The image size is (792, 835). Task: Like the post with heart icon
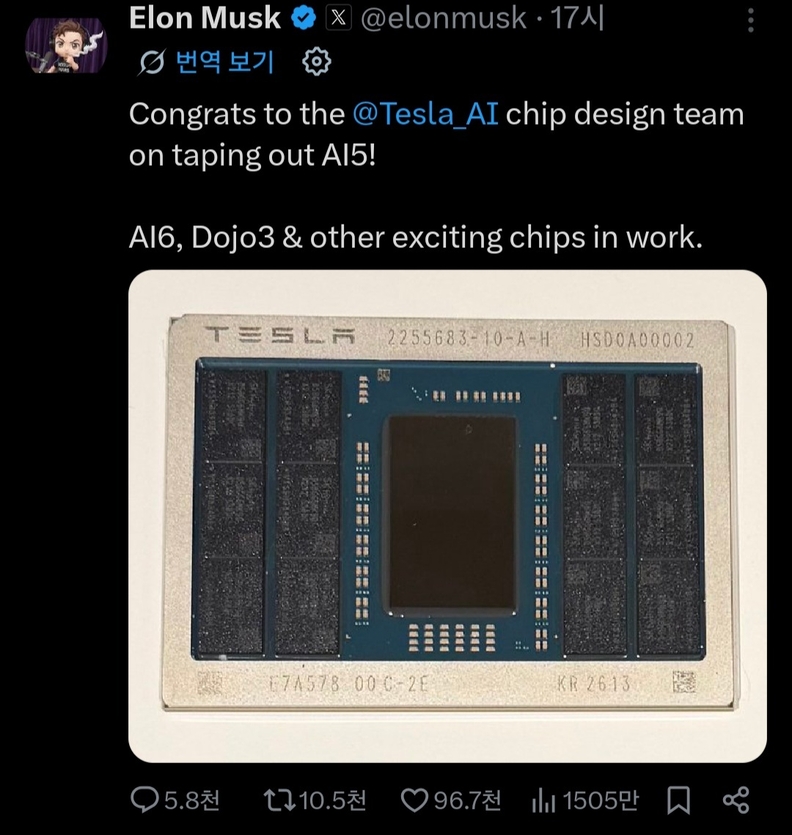coord(414,800)
